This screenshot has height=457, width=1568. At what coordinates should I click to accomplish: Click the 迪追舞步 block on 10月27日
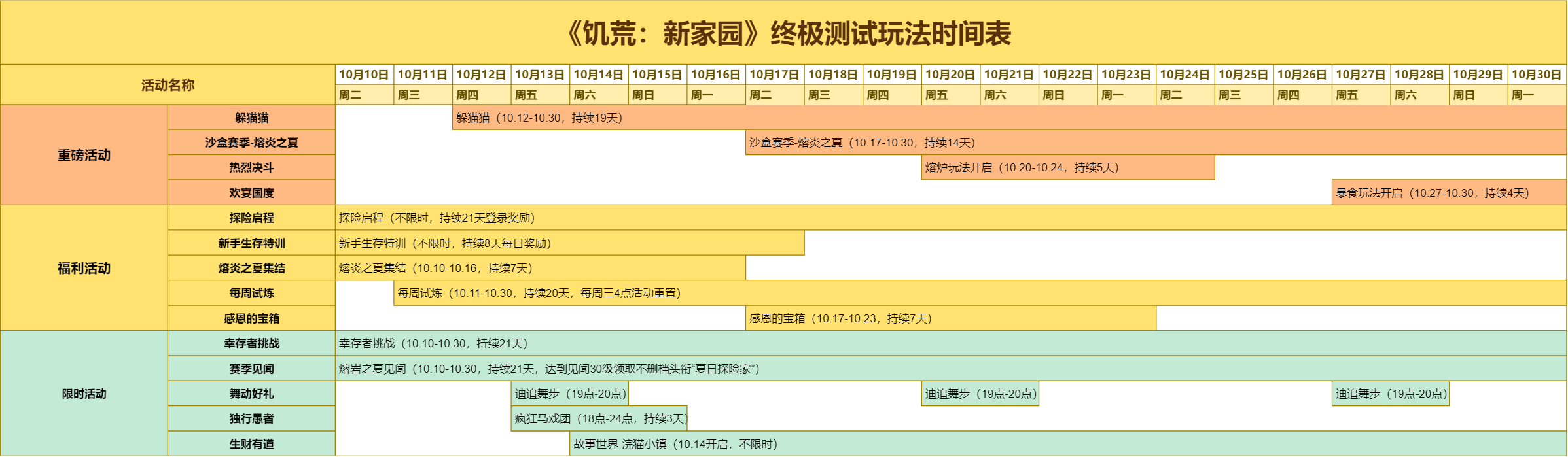(x=1390, y=394)
